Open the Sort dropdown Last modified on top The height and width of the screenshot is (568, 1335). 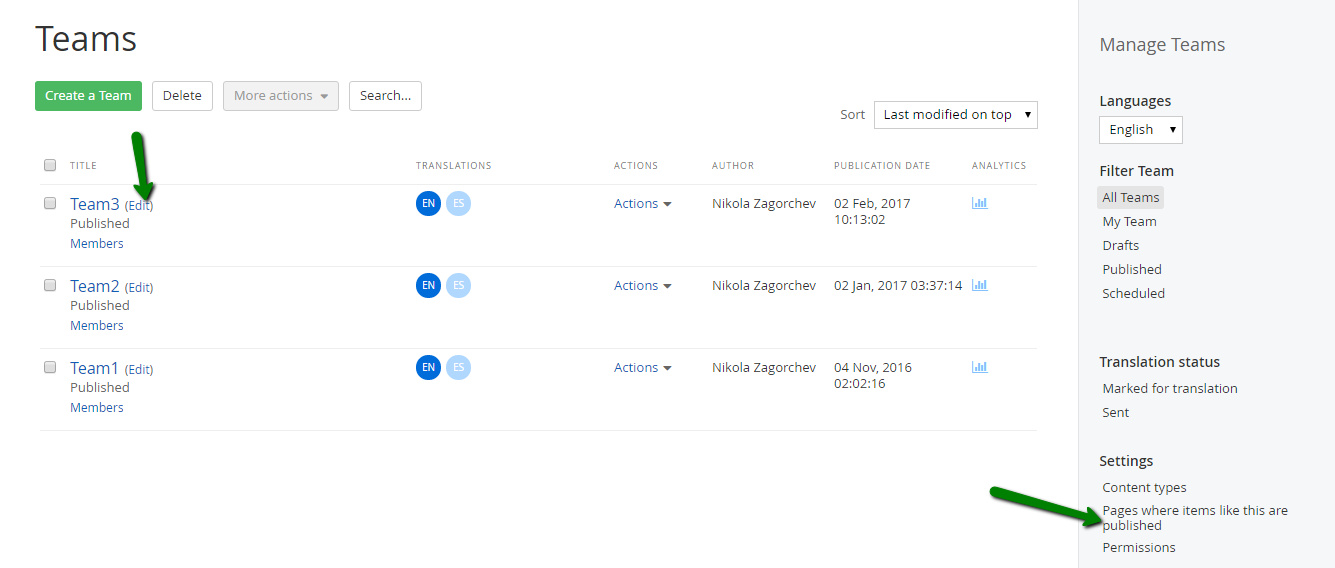(x=956, y=115)
